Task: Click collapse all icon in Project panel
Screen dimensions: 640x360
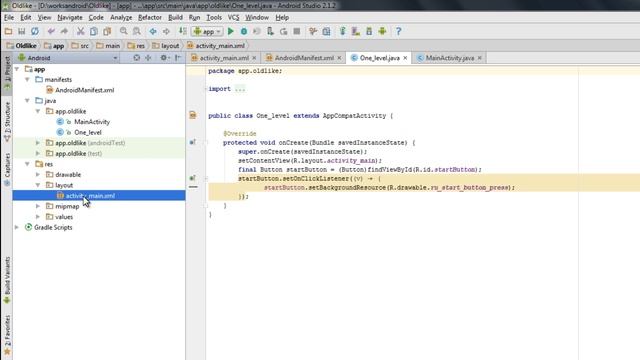Action: click(148, 58)
